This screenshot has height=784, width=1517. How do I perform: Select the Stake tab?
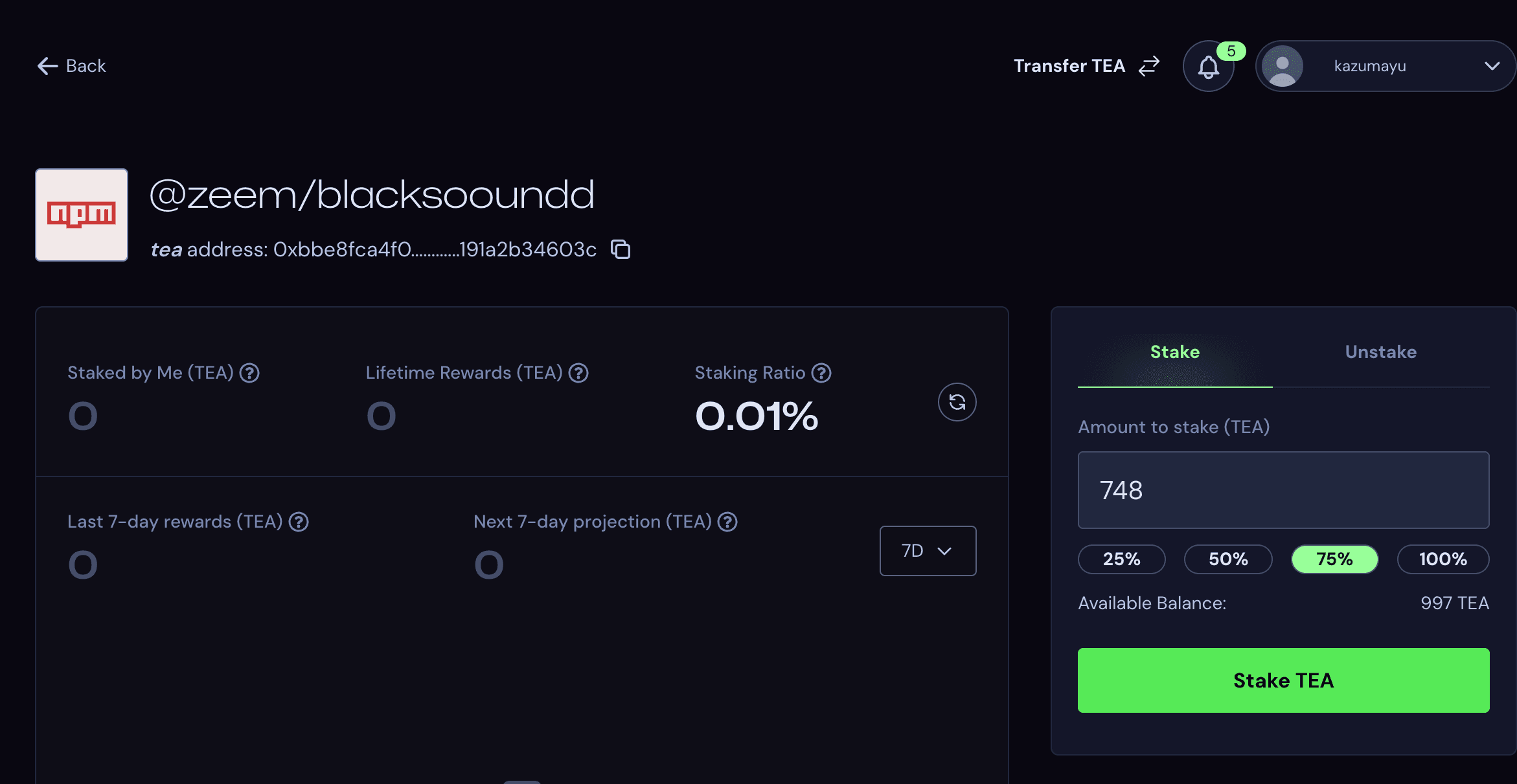pyautogui.click(x=1175, y=352)
